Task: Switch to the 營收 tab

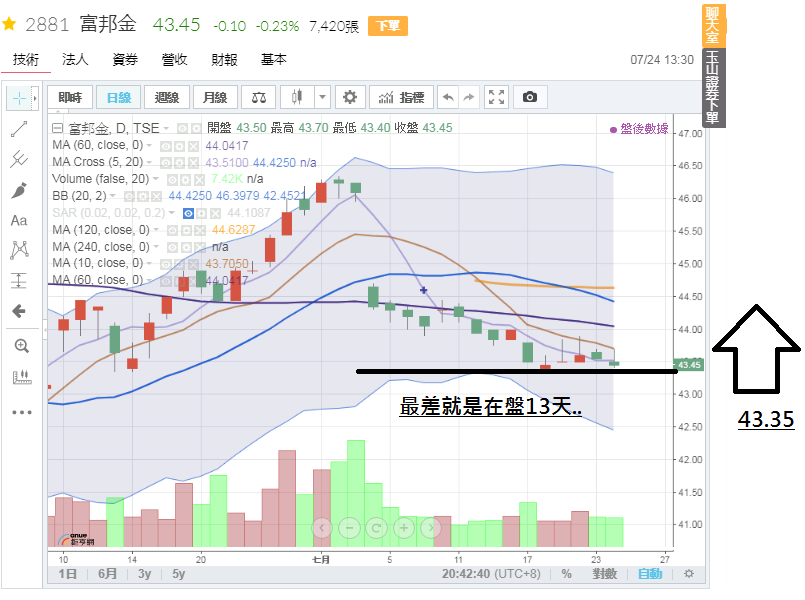Action: (175, 60)
